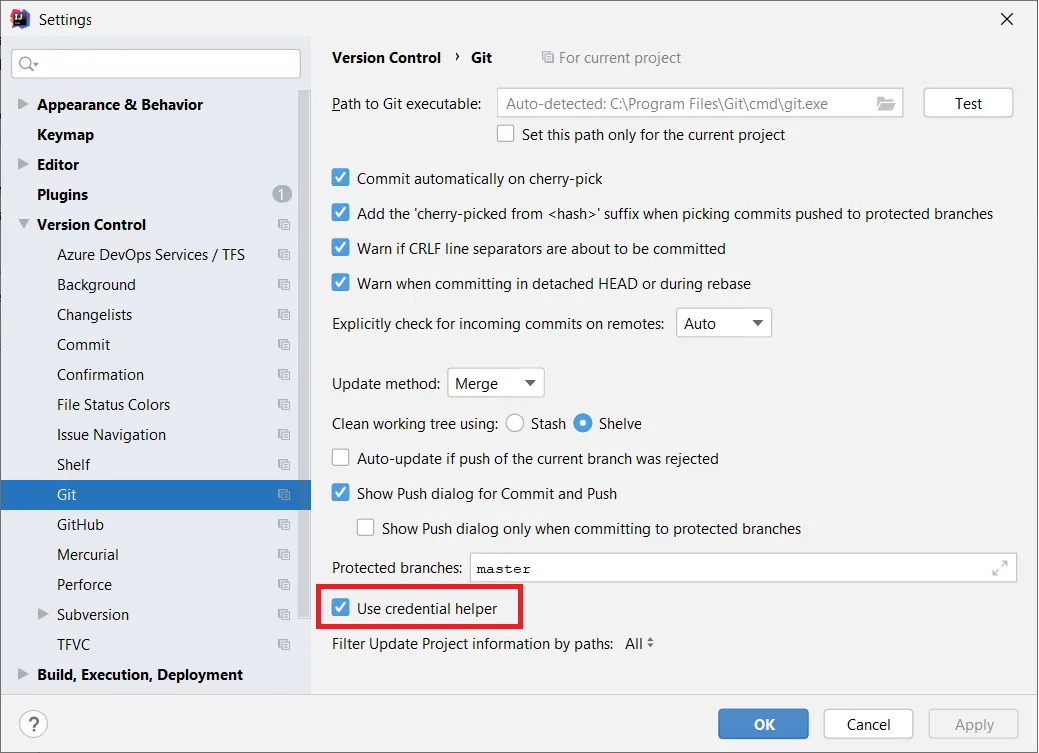Click the search magnifier icon

coord(27,64)
